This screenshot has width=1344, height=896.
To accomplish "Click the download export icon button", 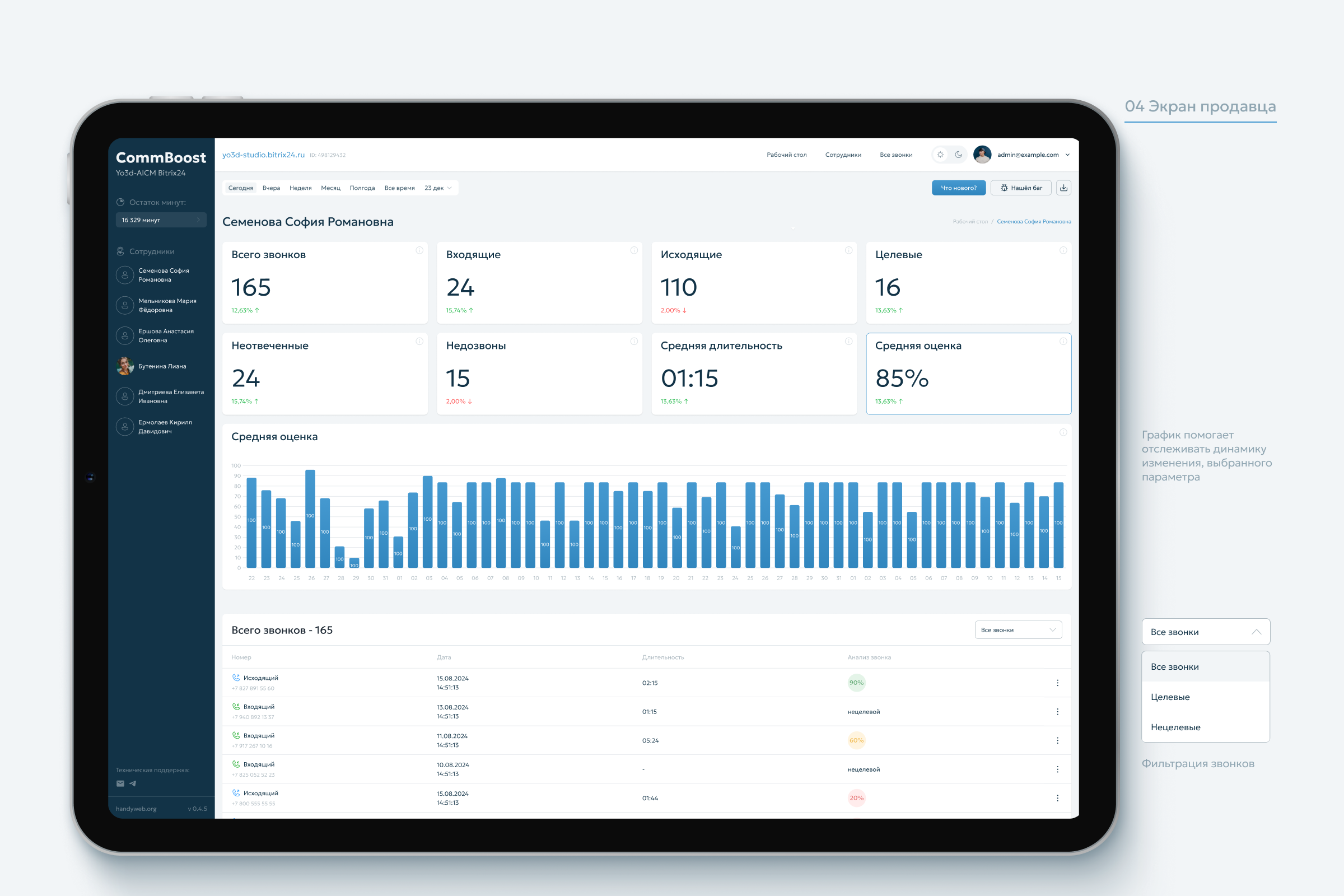I will click(1063, 188).
